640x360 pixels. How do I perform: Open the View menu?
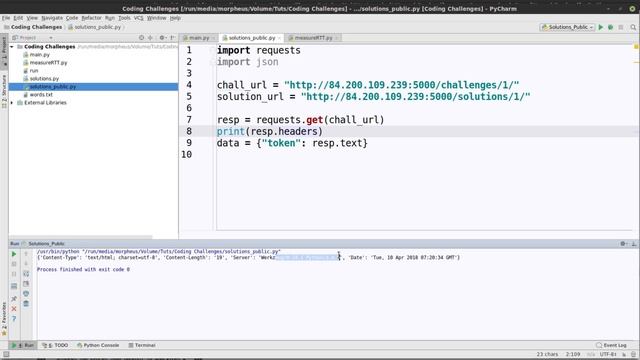click(32, 18)
